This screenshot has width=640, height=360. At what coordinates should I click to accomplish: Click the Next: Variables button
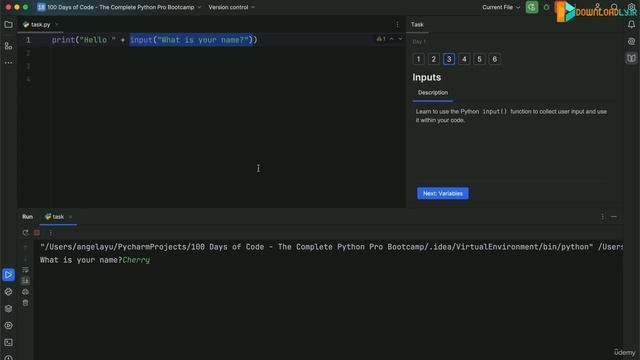coord(443,193)
